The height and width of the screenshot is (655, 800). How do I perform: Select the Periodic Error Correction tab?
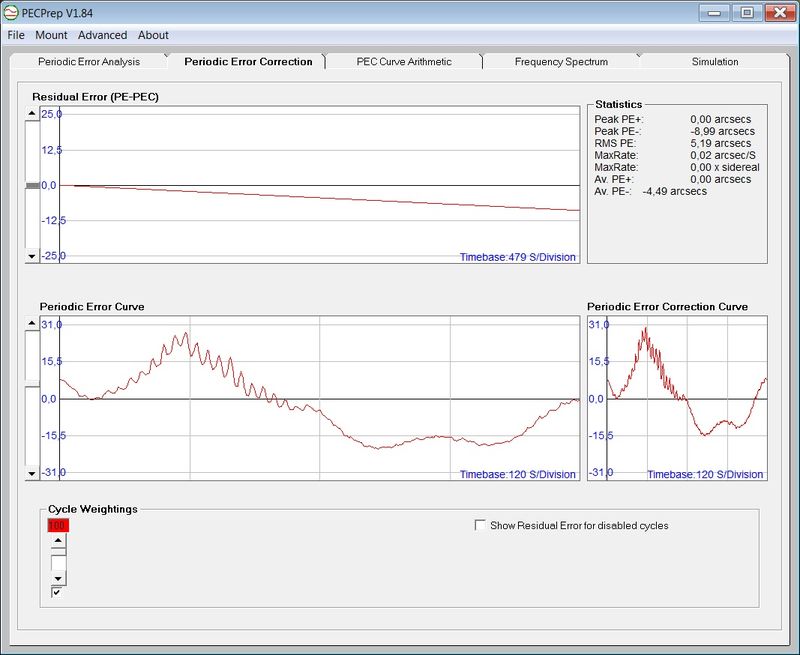[x=248, y=62]
